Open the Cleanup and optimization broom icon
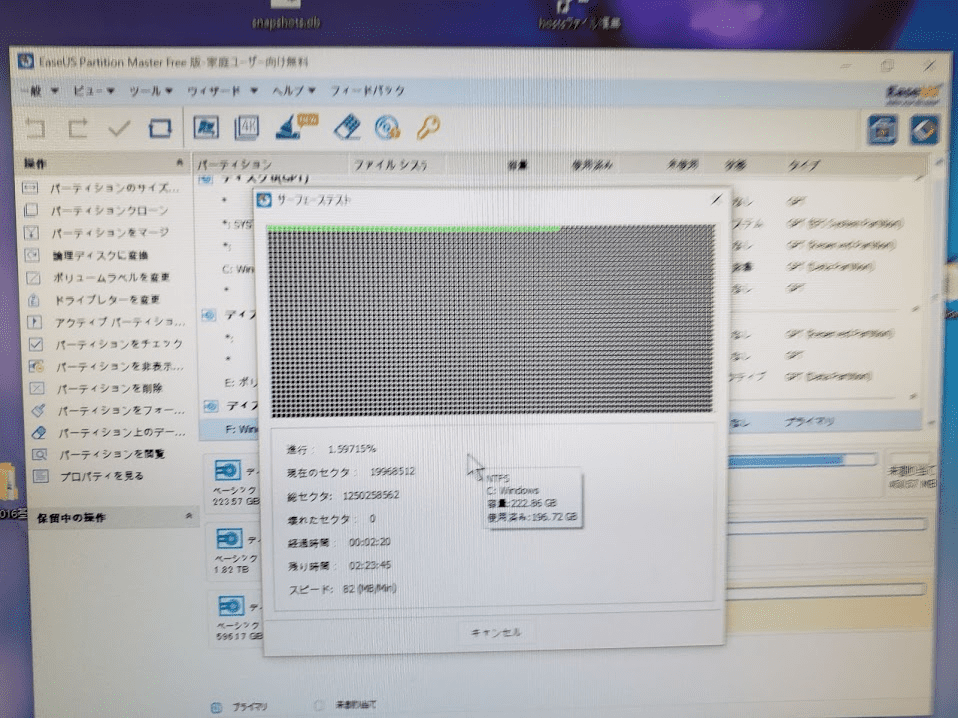This screenshot has width=958, height=718. (296, 126)
